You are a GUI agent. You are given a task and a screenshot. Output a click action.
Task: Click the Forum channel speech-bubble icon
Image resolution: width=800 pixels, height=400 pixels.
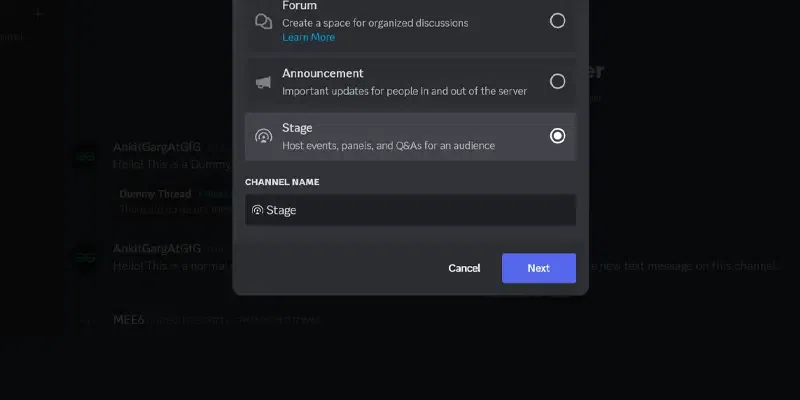click(263, 21)
